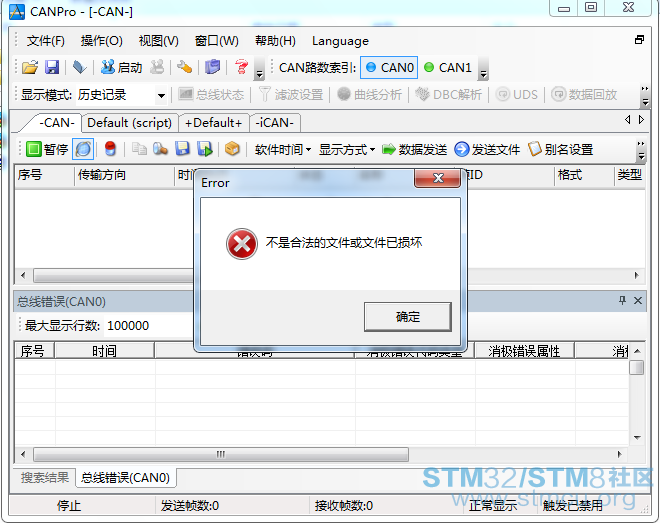Viewport: 660px width, 523px height.
Task: Sort by 序号 column in message list
Action: [44, 175]
